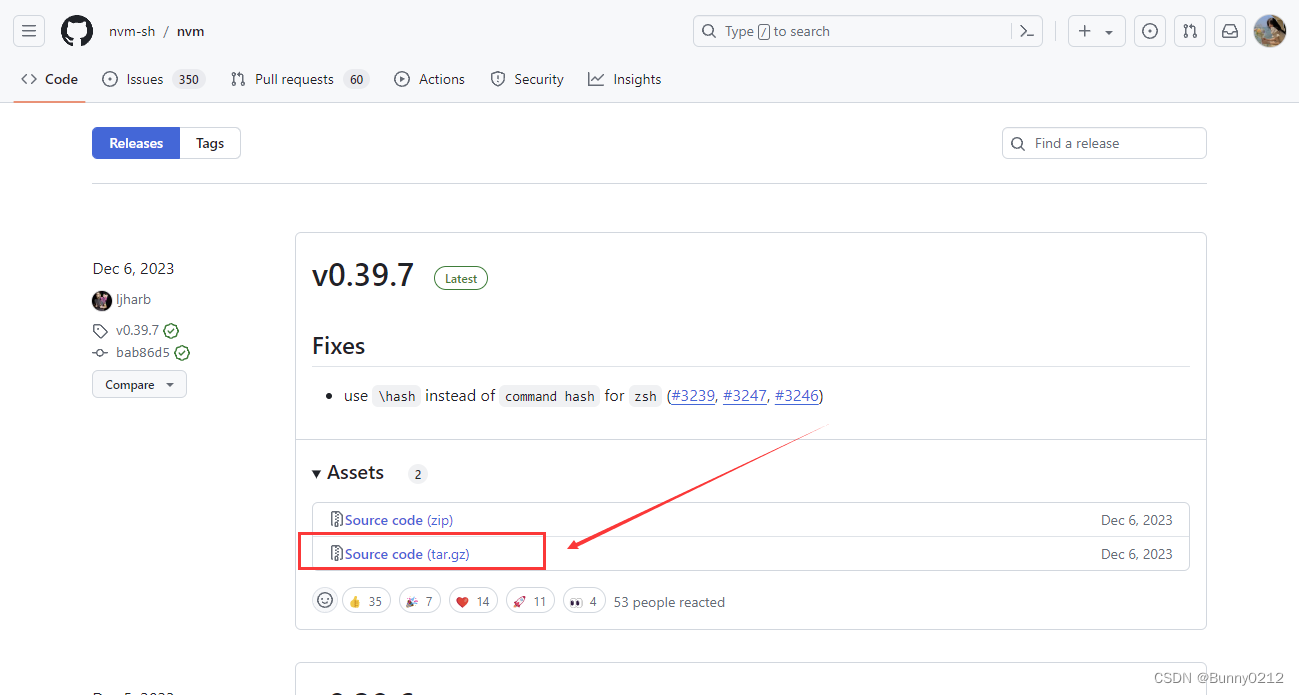Click the Issues count badge 350
1299x695 pixels.
(x=188, y=79)
